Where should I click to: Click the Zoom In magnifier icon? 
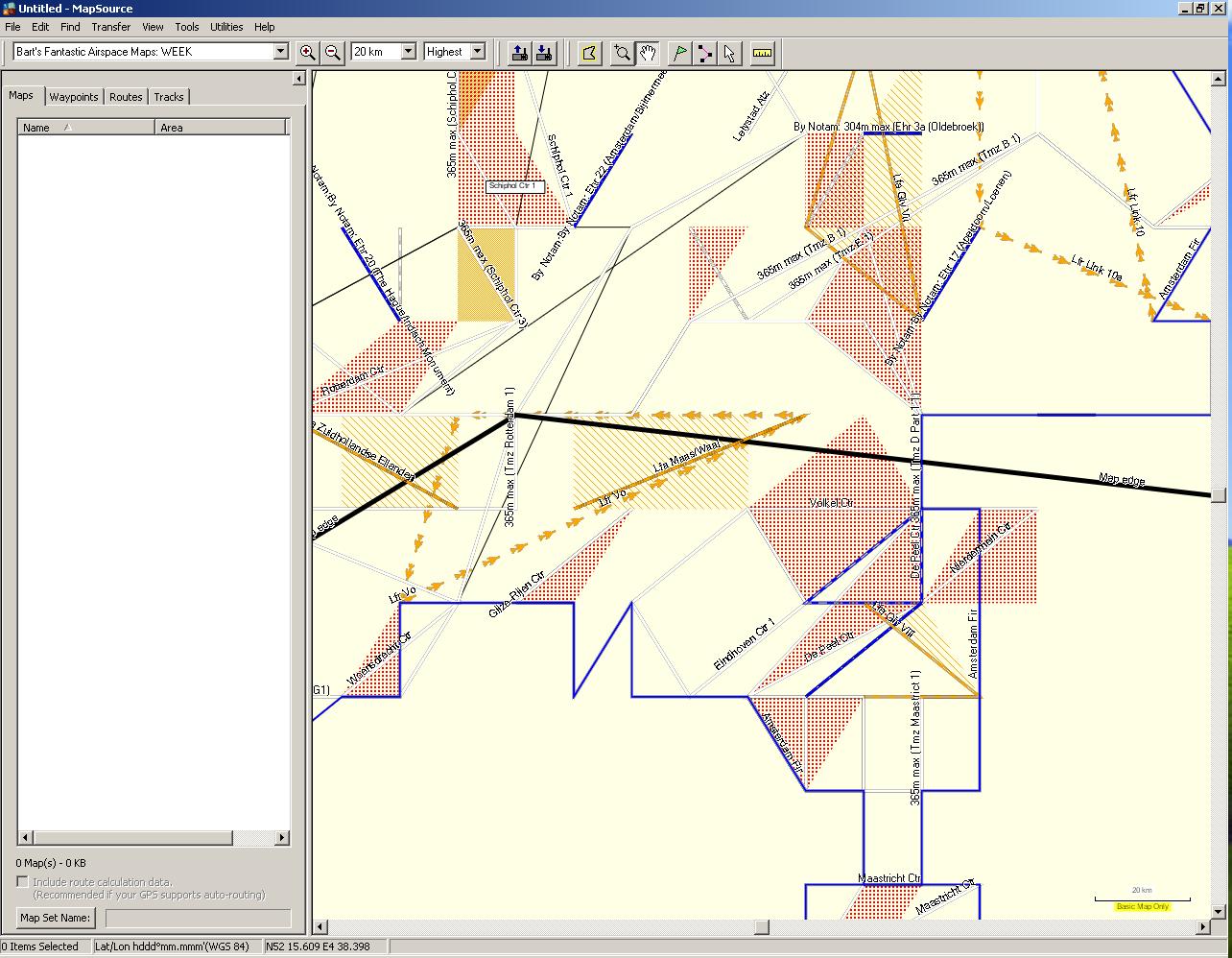coord(307,53)
